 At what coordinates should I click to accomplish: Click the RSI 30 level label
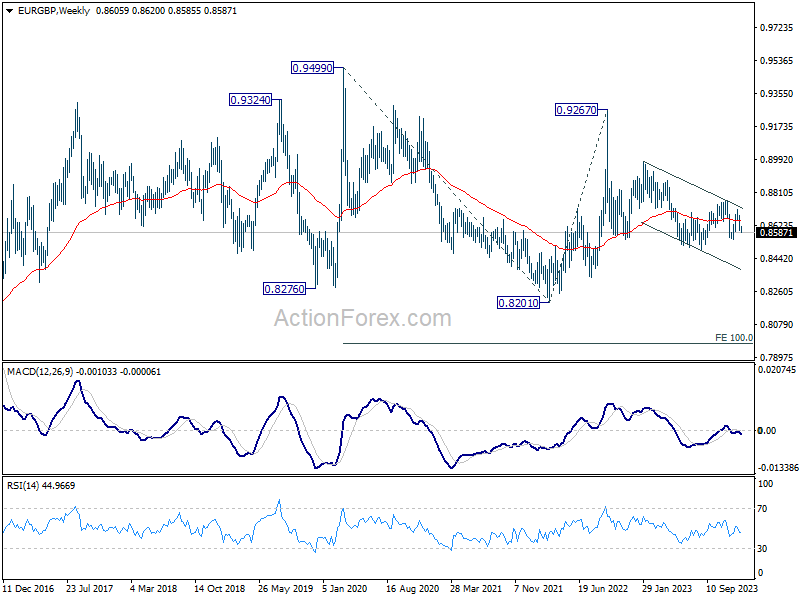point(762,548)
